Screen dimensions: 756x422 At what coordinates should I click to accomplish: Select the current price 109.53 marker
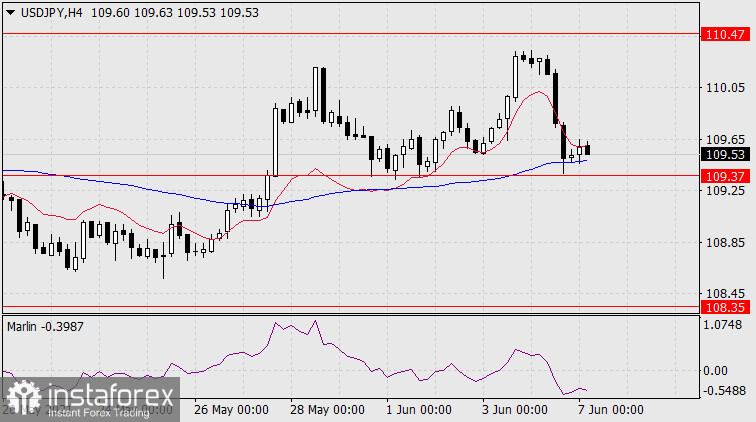click(724, 155)
